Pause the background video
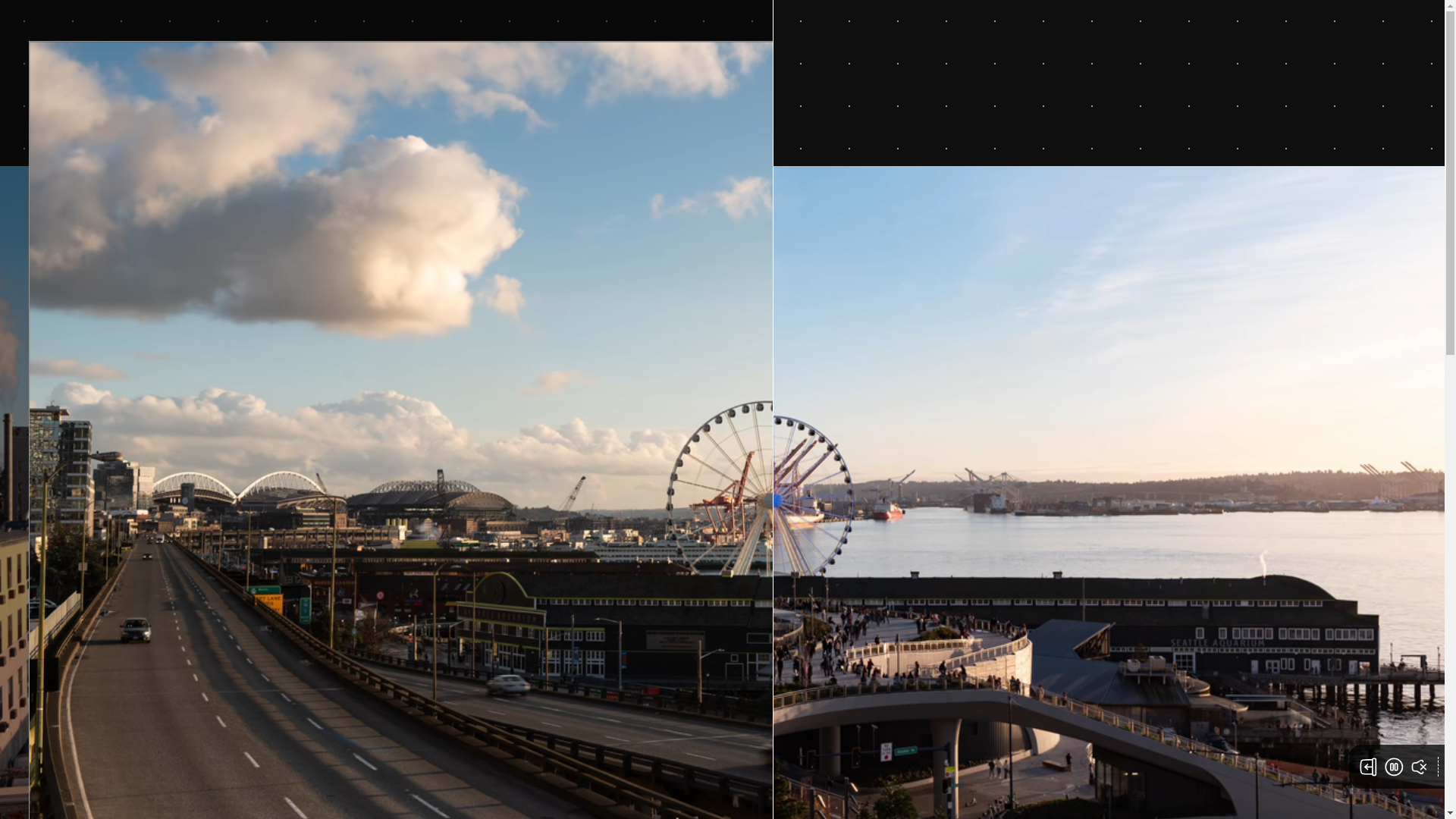Image resolution: width=1456 pixels, height=819 pixels. click(x=1394, y=767)
